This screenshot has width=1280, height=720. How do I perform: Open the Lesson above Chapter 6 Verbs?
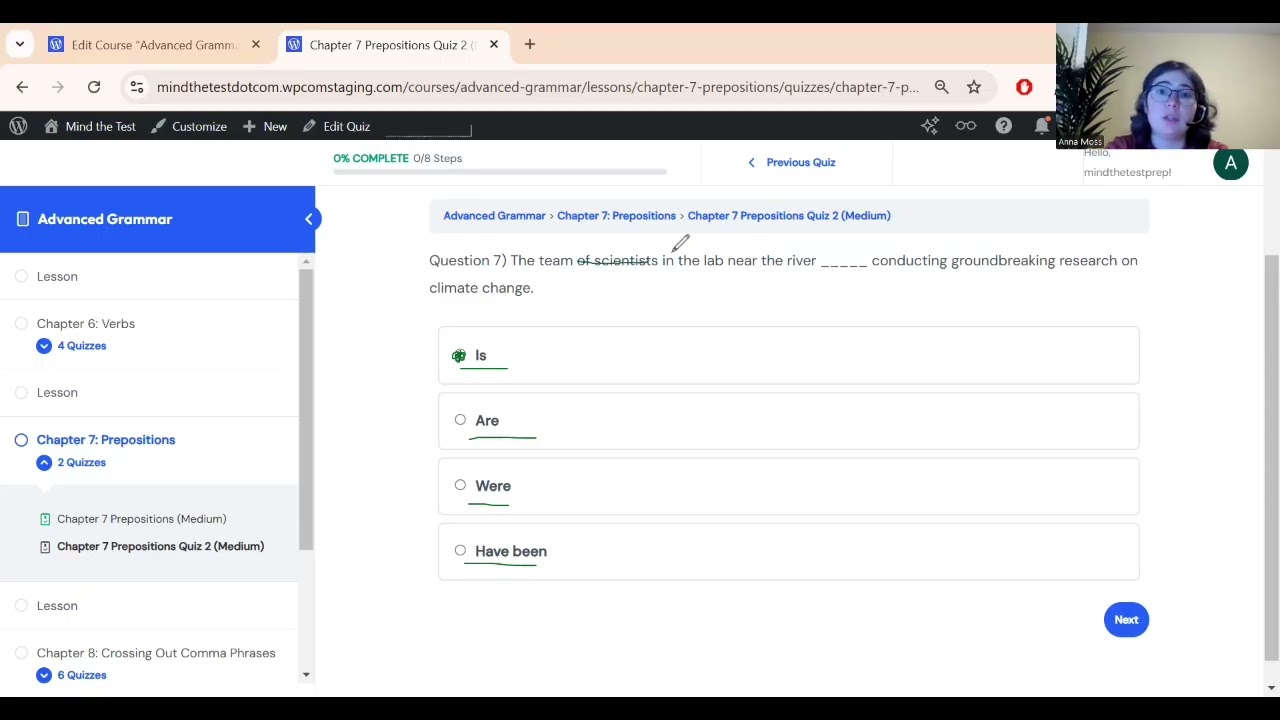coord(57,276)
